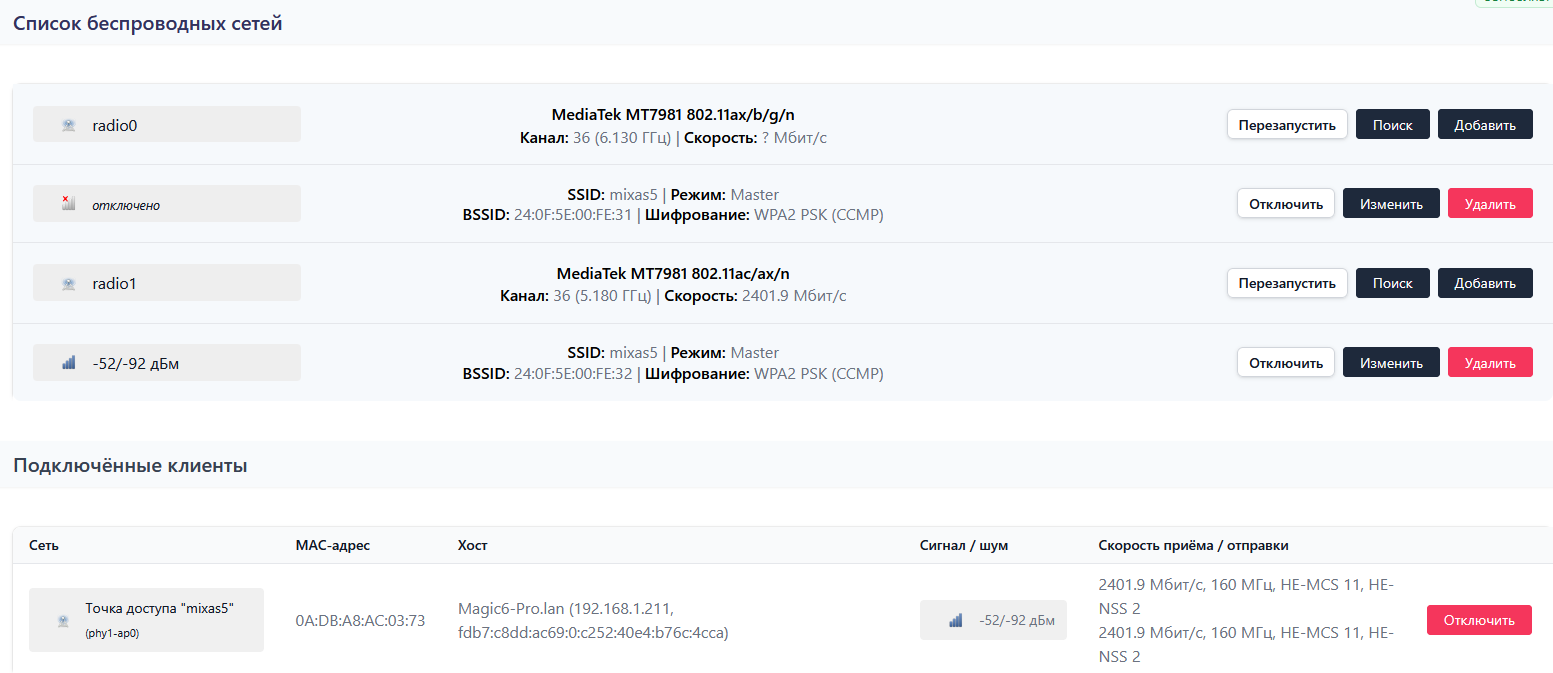
Task: Add a new network to radio1
Action: pos(1484,283)
